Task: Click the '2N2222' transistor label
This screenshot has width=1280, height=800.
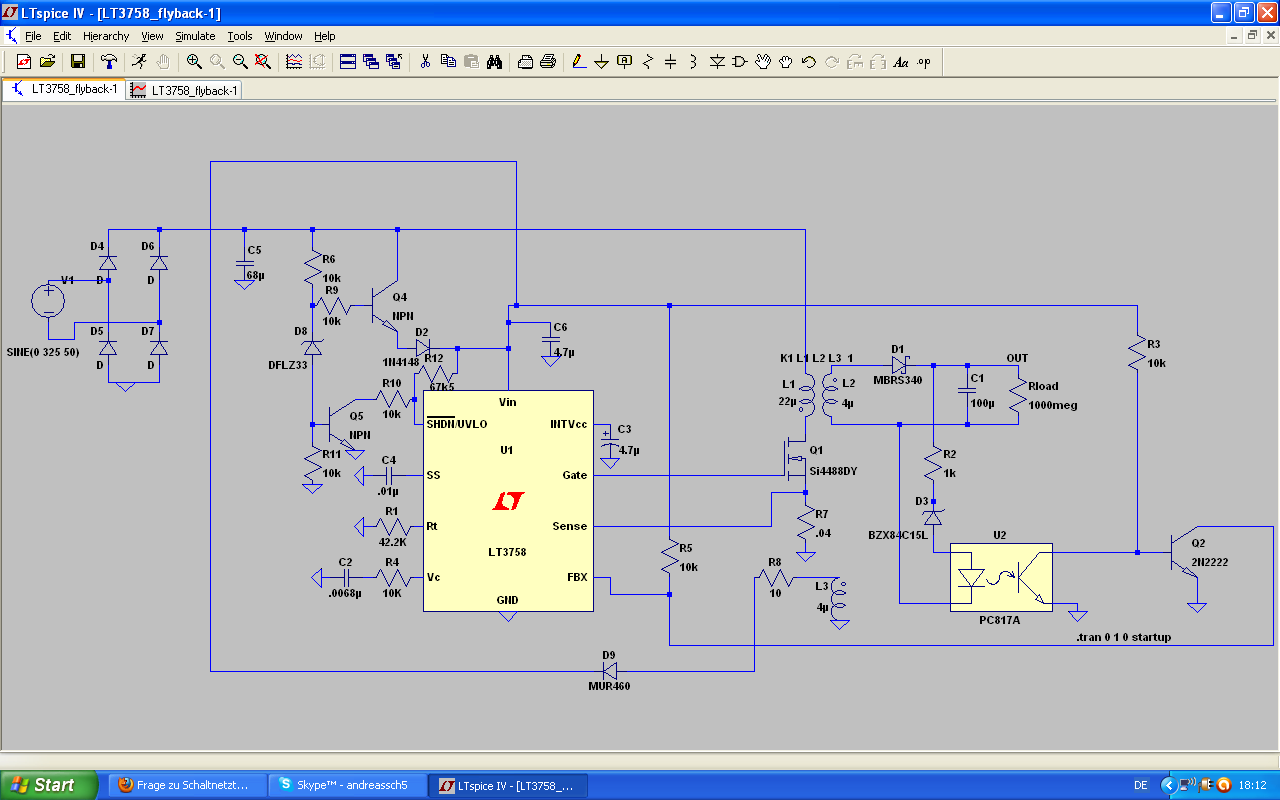Action: [1209, 562]
